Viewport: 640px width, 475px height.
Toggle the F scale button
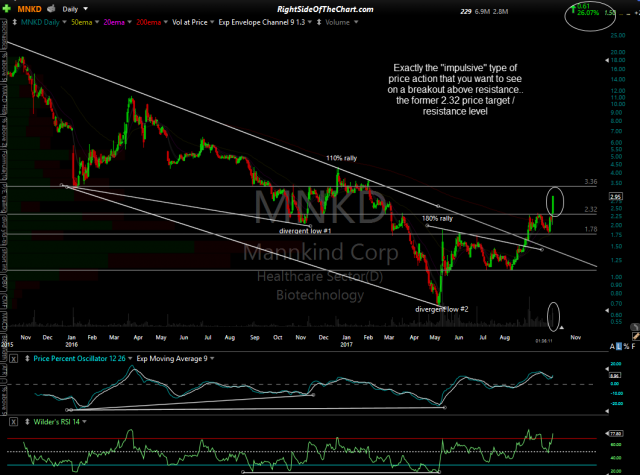click(x=633, y=347)
